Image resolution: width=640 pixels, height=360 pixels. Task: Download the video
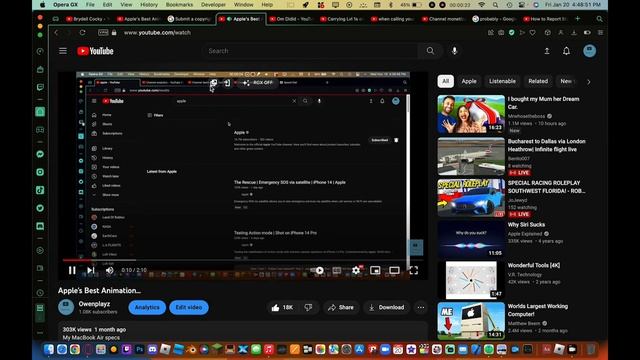(x=386, y=307)
